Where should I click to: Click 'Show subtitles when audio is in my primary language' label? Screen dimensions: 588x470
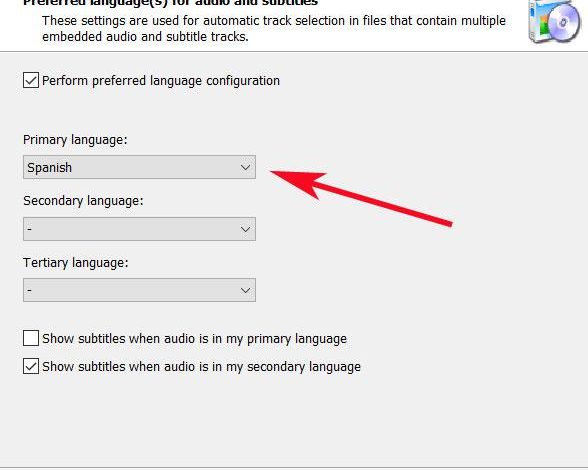click(x=194, y=339)
